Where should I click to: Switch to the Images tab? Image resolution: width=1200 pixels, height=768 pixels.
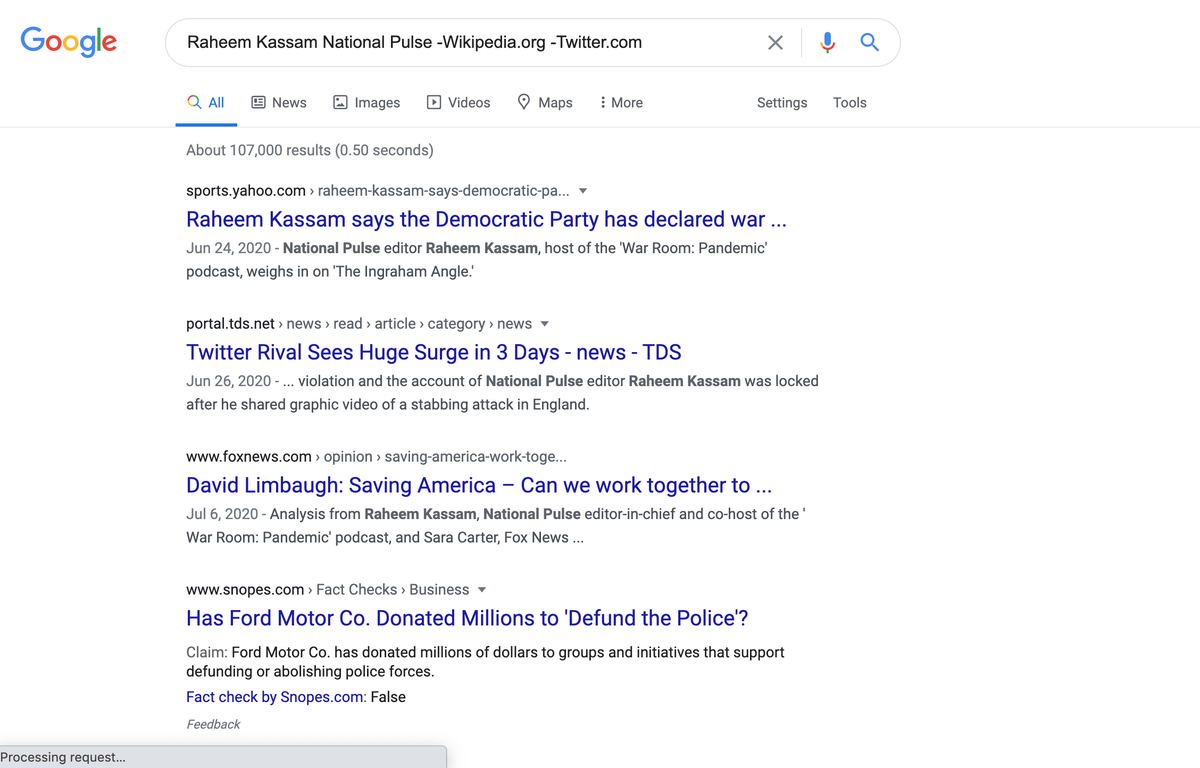(366, 102)
